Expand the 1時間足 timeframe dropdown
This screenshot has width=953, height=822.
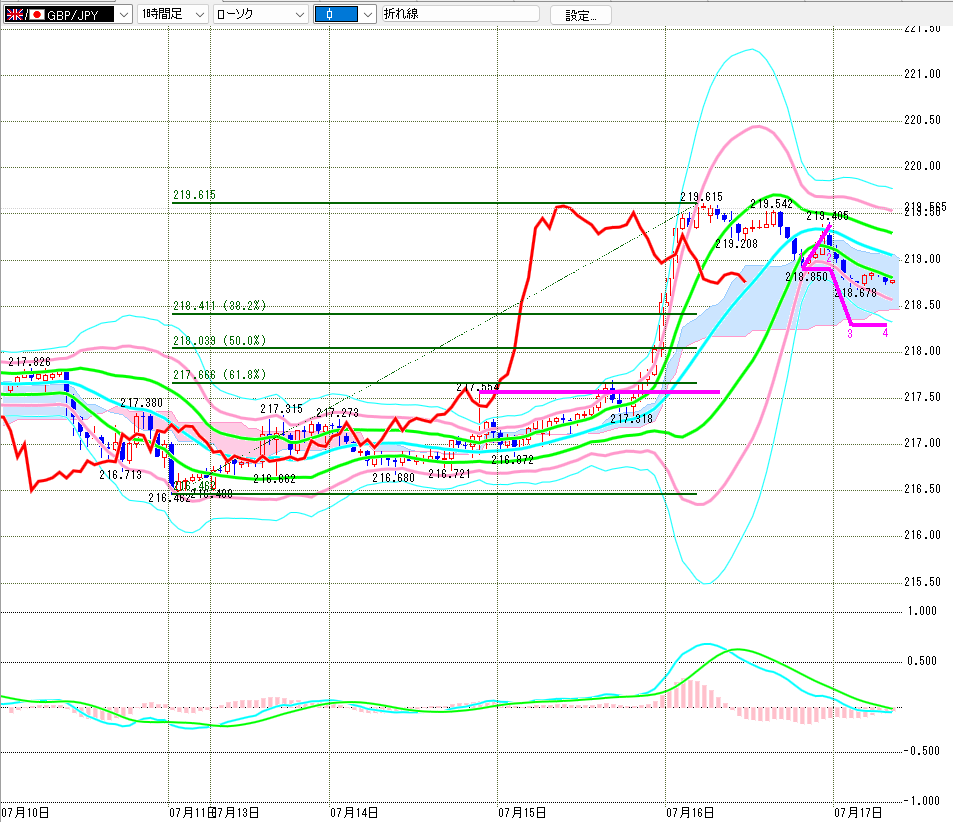tap(200, 15)
